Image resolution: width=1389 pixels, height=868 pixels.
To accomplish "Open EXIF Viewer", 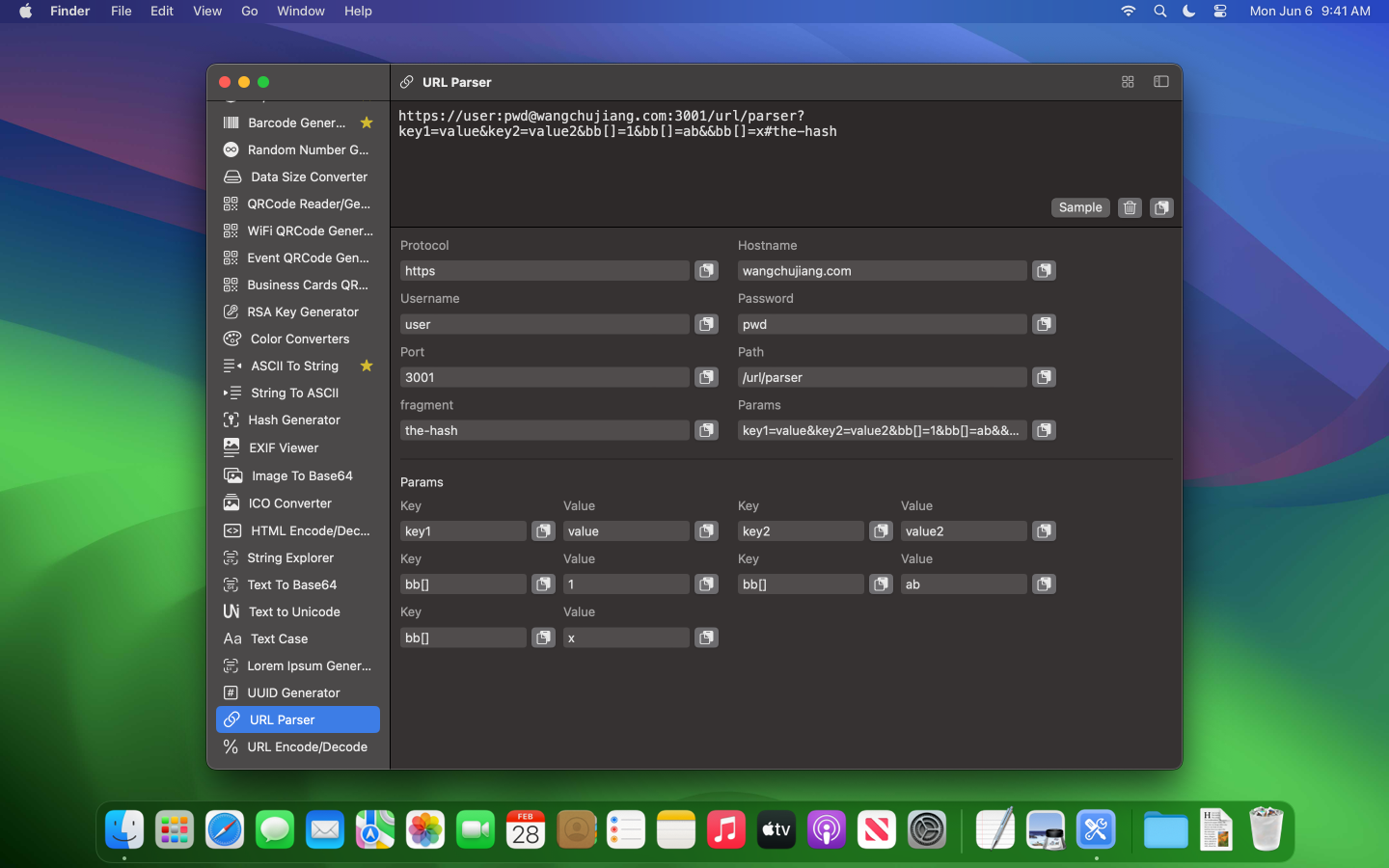I will (x=298, y=448).
